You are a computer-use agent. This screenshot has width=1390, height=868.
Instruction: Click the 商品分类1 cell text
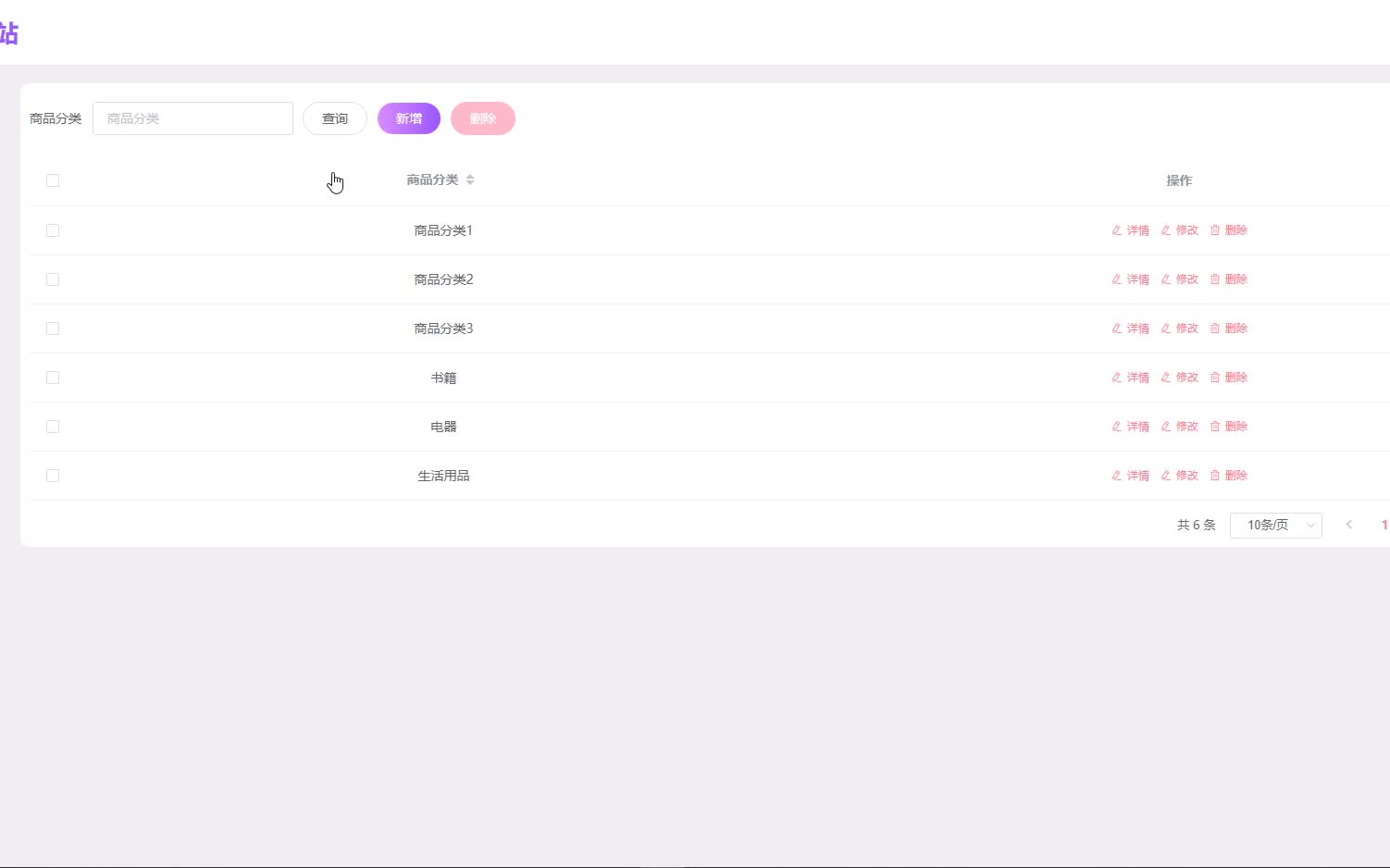443,230
